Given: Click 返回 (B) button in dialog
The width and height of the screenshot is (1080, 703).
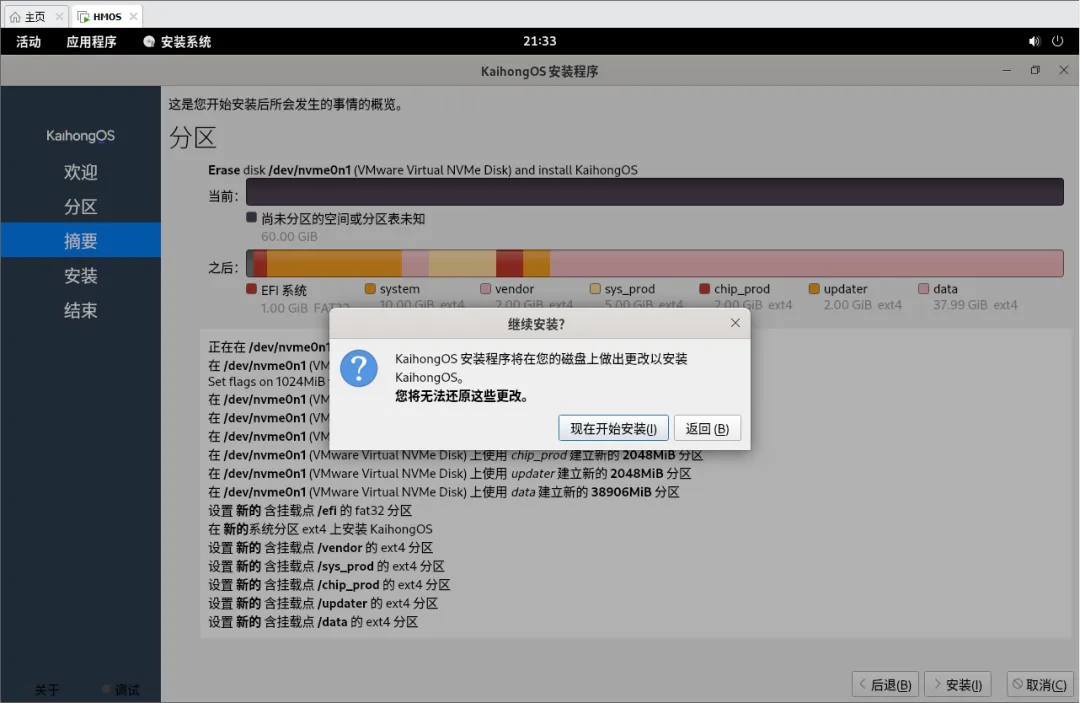Looking at the screenshot, I should click(707, 428).
